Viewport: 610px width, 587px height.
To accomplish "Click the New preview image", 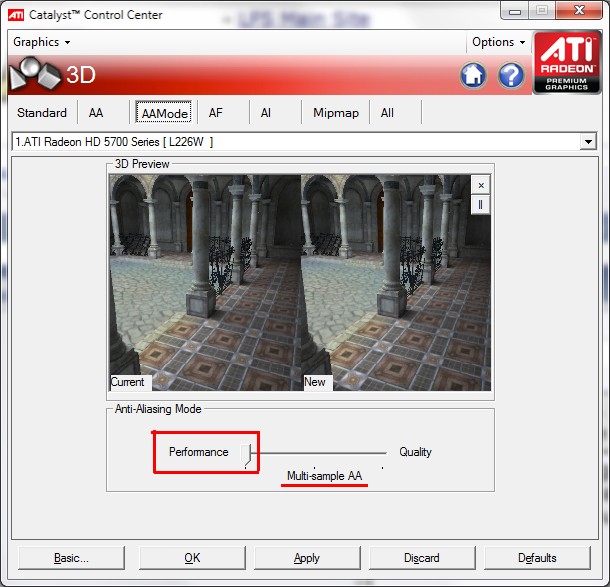I will coord(396,282).
